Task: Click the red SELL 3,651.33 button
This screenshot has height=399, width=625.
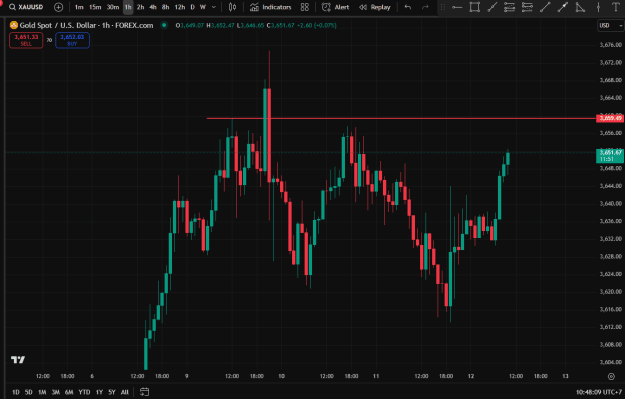Action: (26, 40)
